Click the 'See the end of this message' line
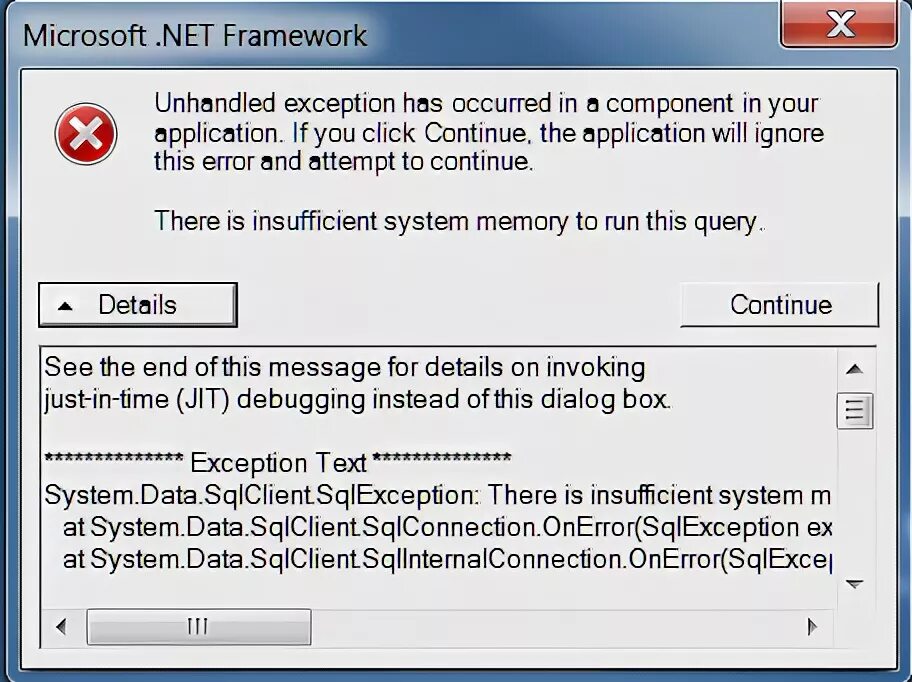Screen dimensions: 912x682 tap(344, 367)
